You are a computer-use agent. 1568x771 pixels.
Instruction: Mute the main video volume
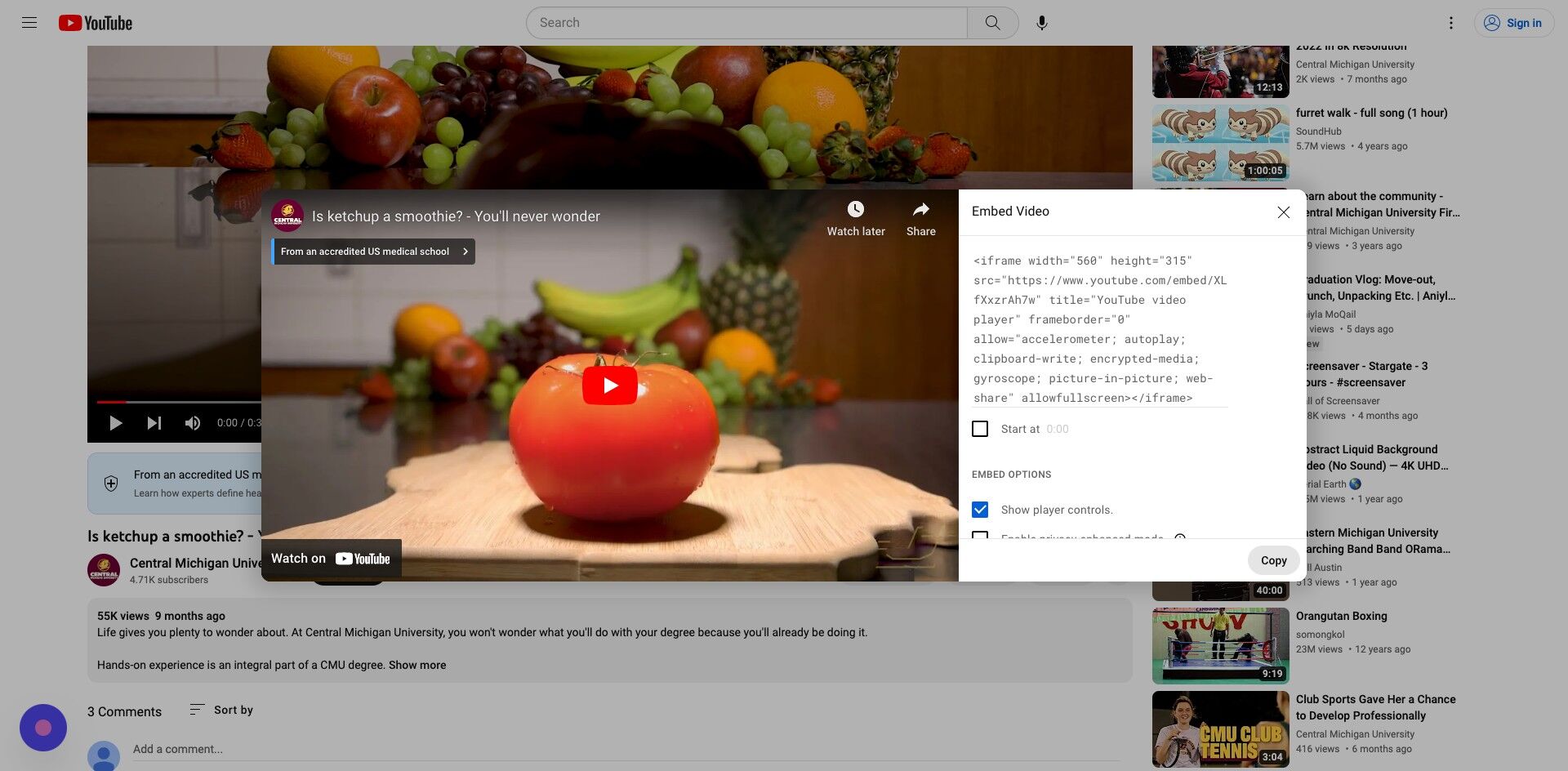coord(193,423)
